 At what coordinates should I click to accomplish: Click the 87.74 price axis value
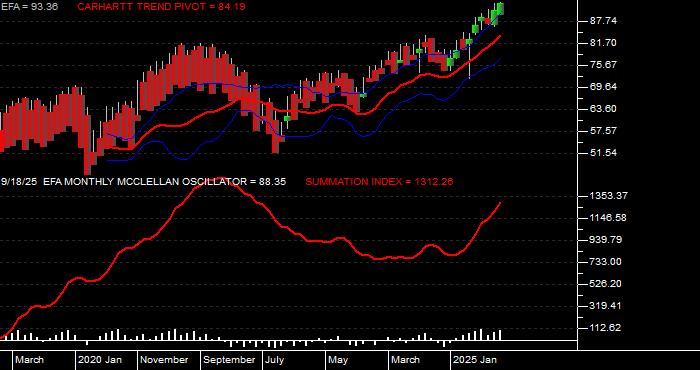603,21
